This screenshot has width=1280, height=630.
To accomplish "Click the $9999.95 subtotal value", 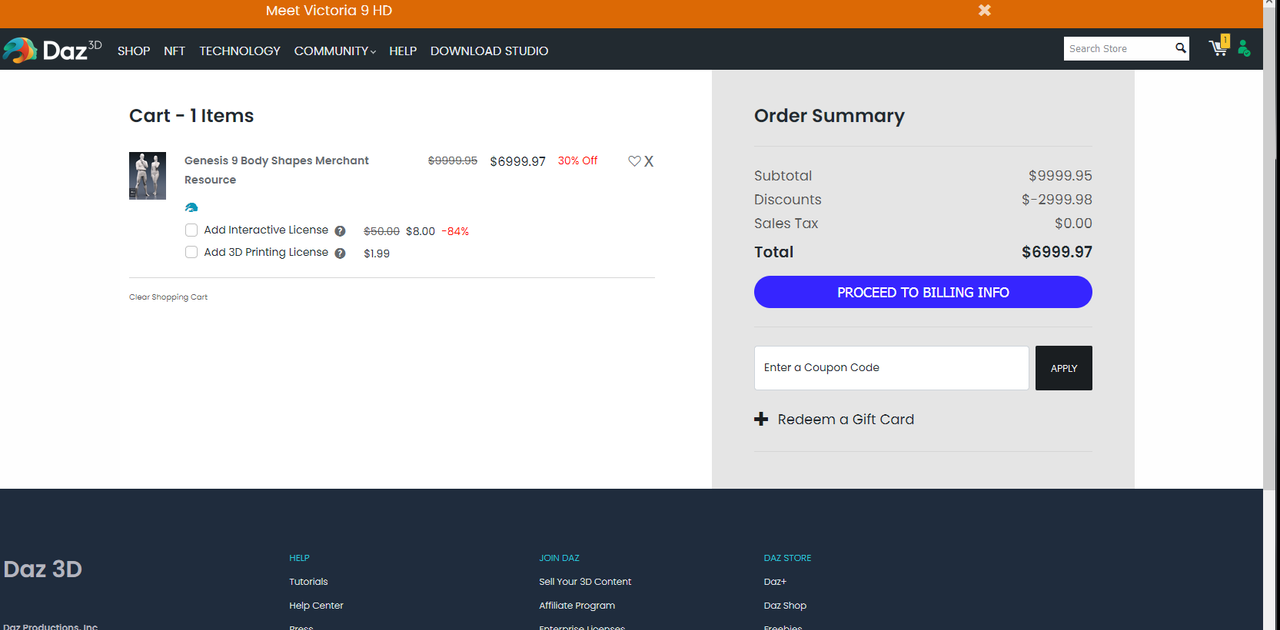I will tap(1060, 176).
